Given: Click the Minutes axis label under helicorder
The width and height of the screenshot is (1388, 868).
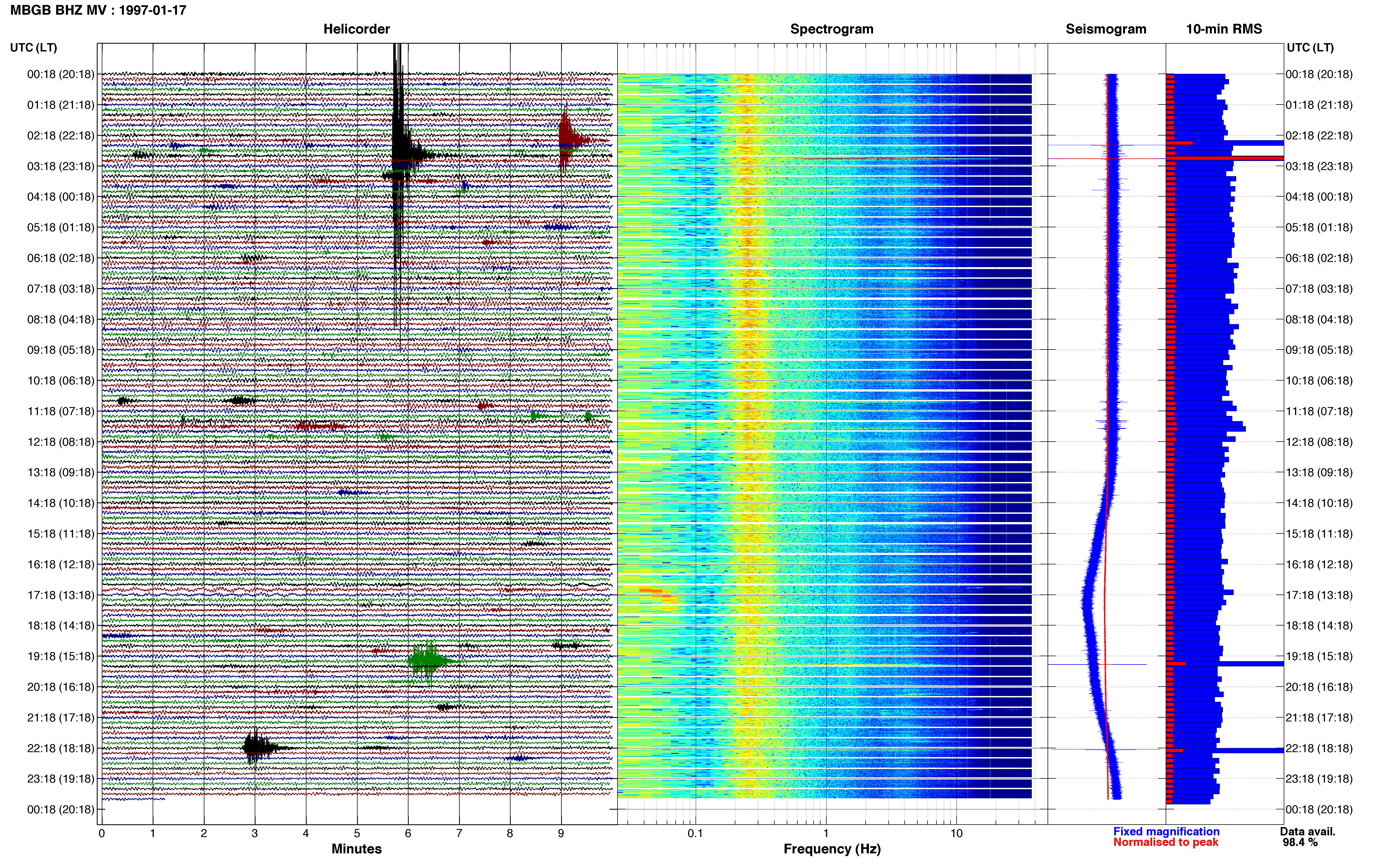Looking at the screenshot, I should (356, 849).
